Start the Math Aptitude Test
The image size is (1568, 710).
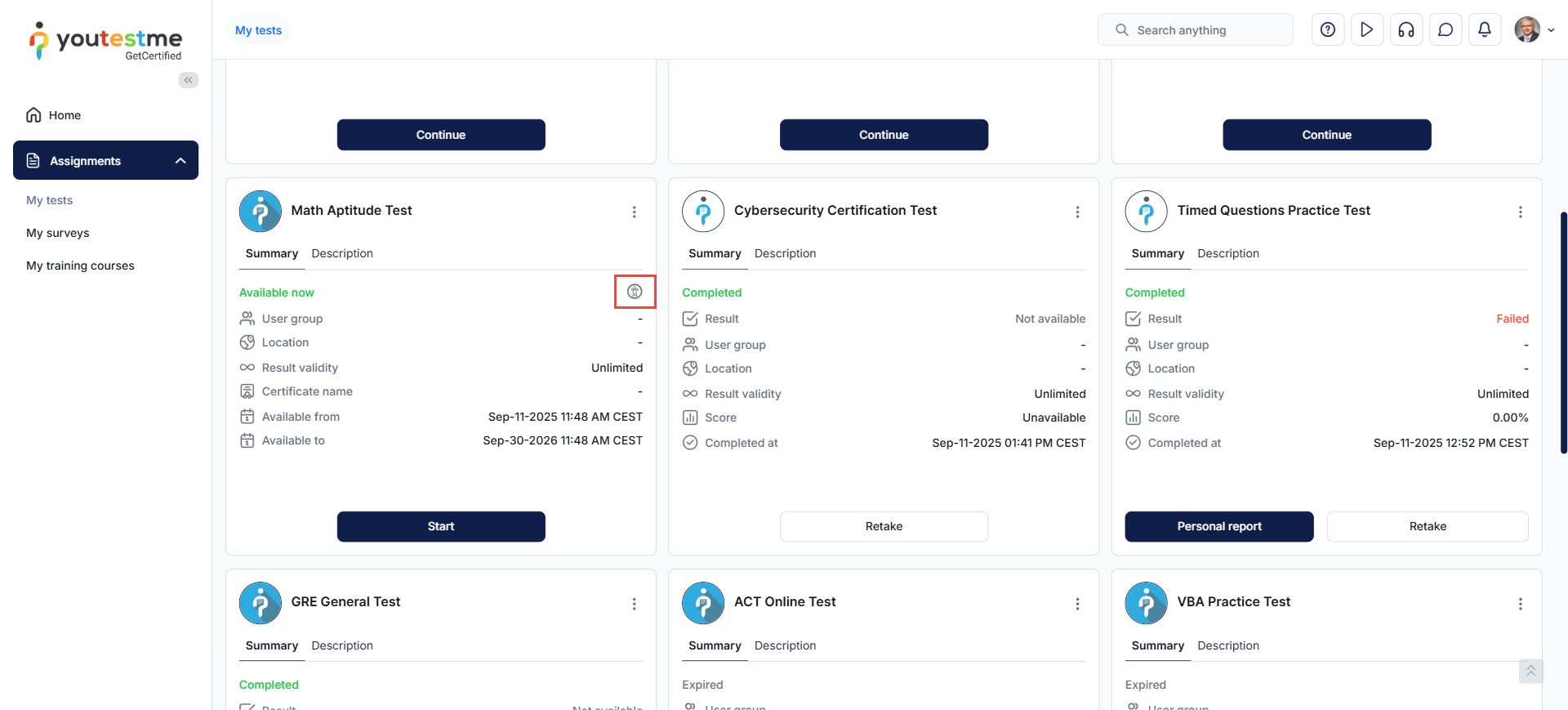pos(441,526)
